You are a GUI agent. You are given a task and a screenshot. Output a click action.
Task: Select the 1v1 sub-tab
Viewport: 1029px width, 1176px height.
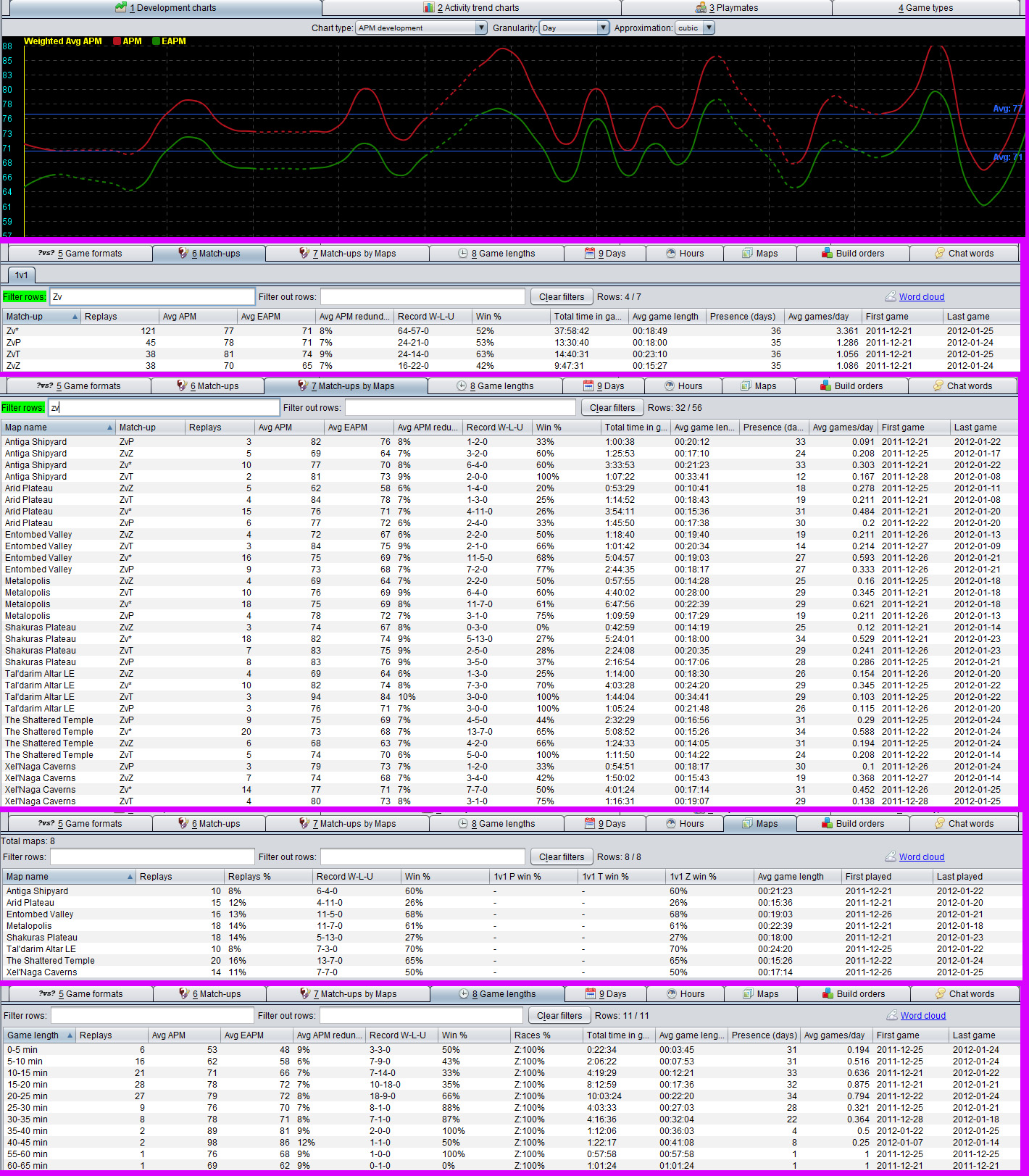pos(22,275)
